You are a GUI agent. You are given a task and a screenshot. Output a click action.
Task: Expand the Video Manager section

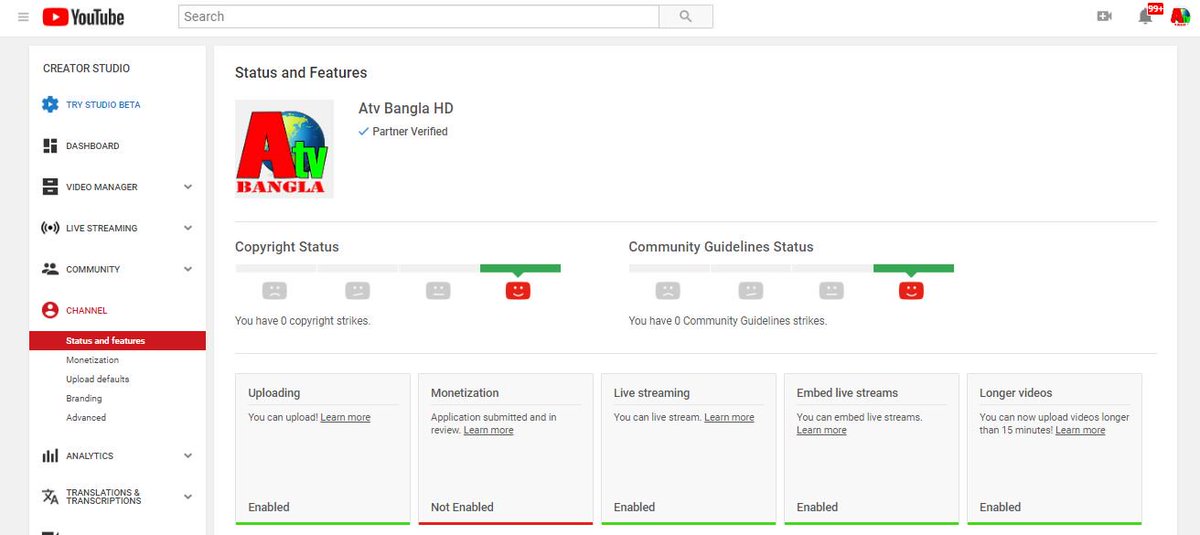coord(188,187)
